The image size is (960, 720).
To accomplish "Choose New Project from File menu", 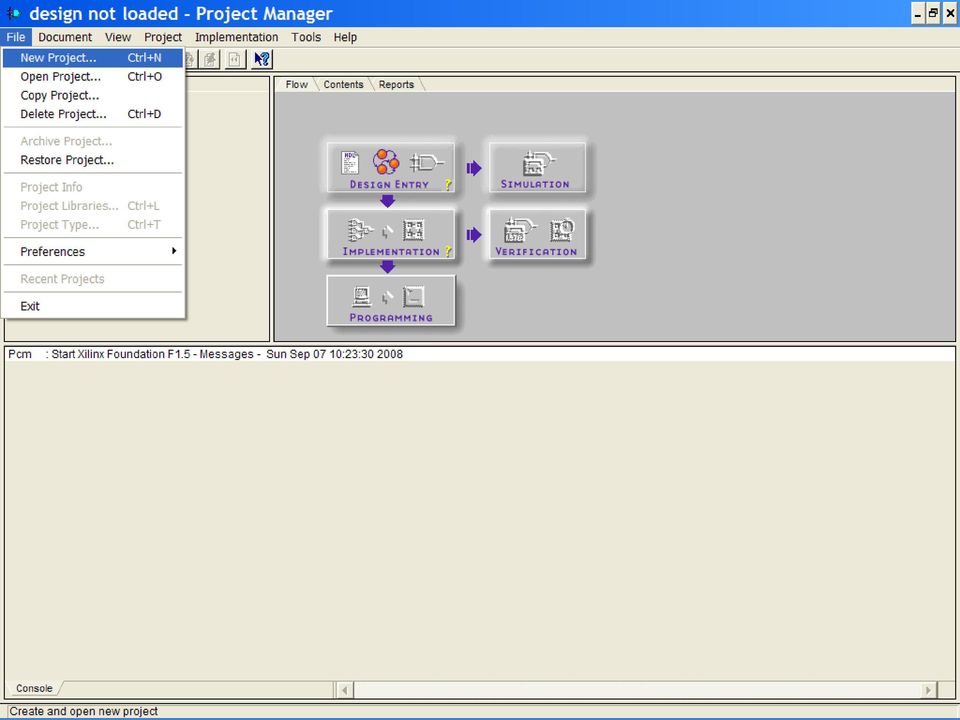I will [93, 58].
